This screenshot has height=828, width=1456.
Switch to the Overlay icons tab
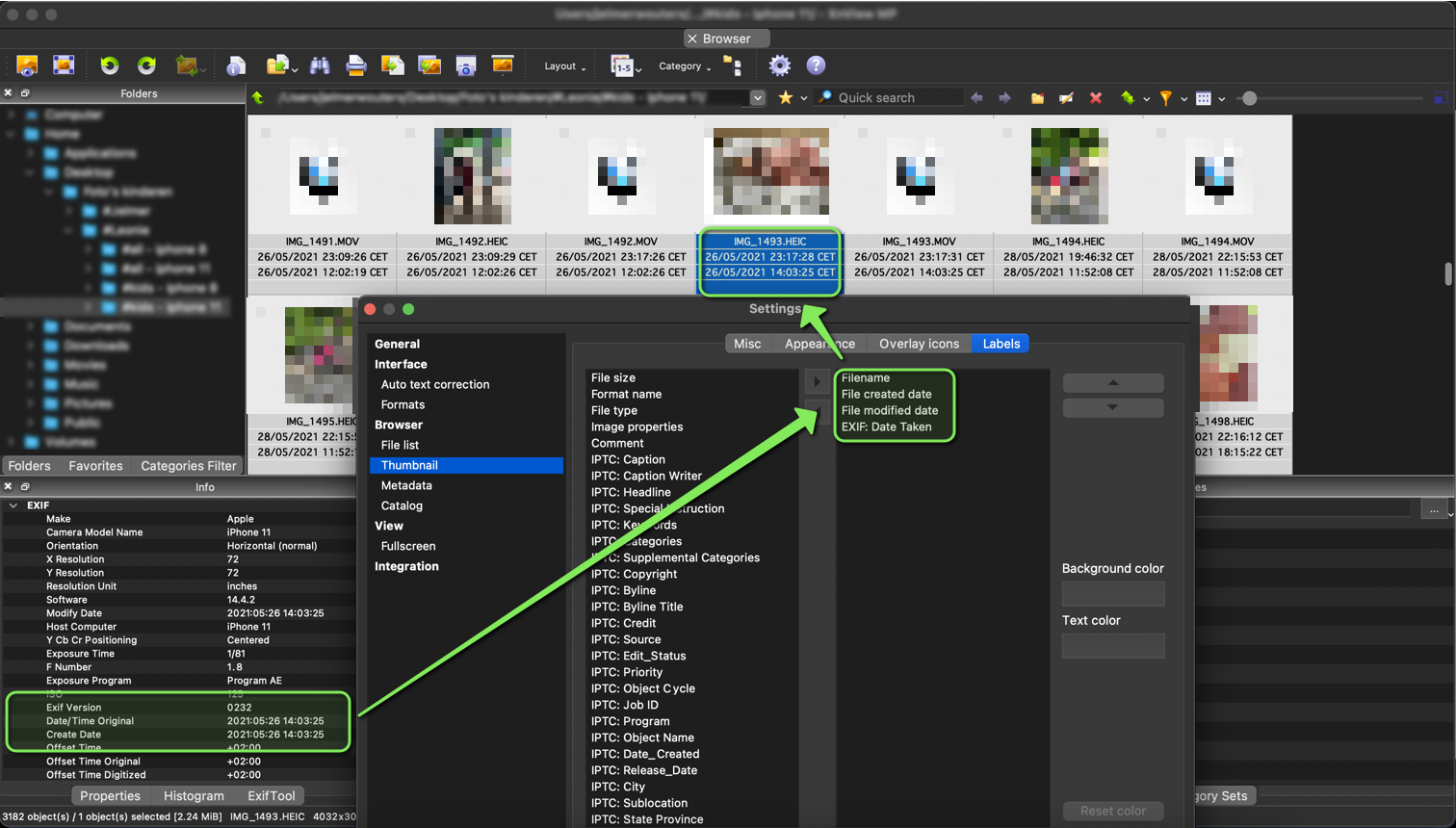click(919, 344)
